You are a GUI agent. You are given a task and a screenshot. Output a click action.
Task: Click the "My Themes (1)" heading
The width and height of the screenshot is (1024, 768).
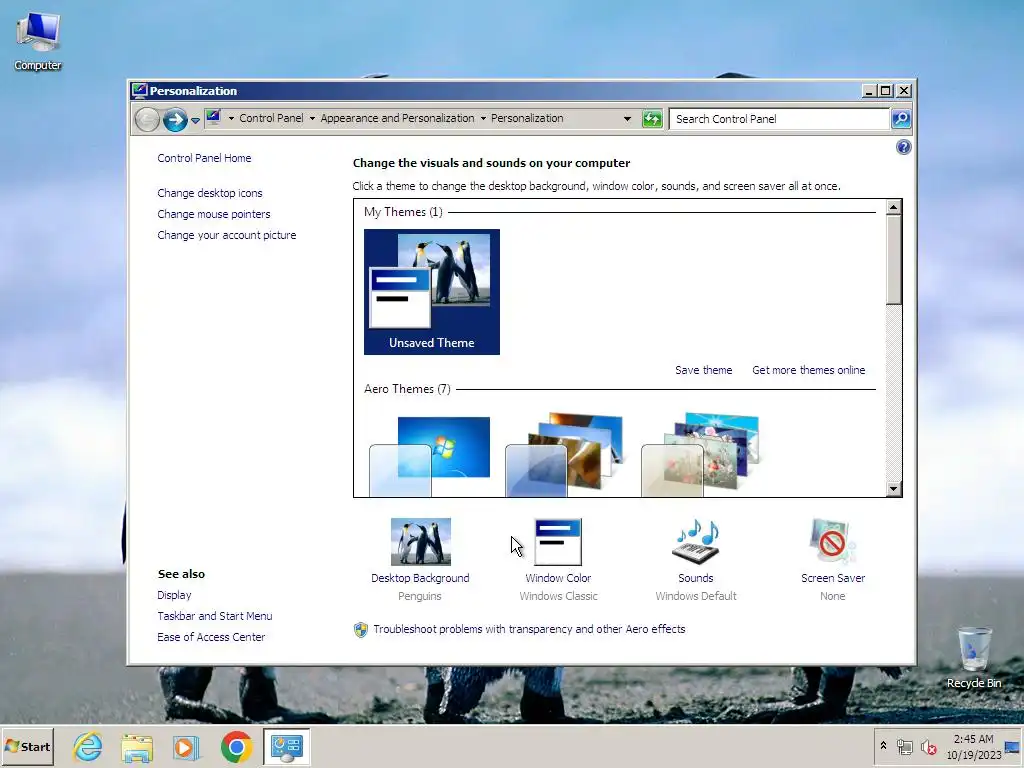click(x=403, y=212)
